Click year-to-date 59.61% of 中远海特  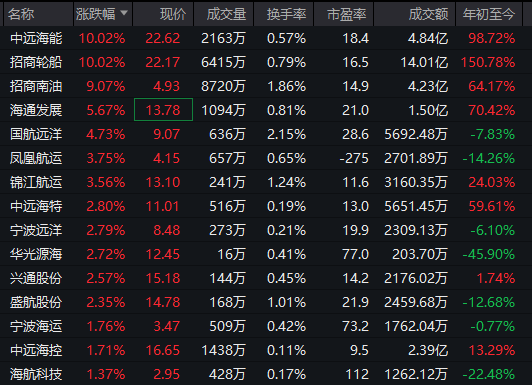(x=492, y=206)
